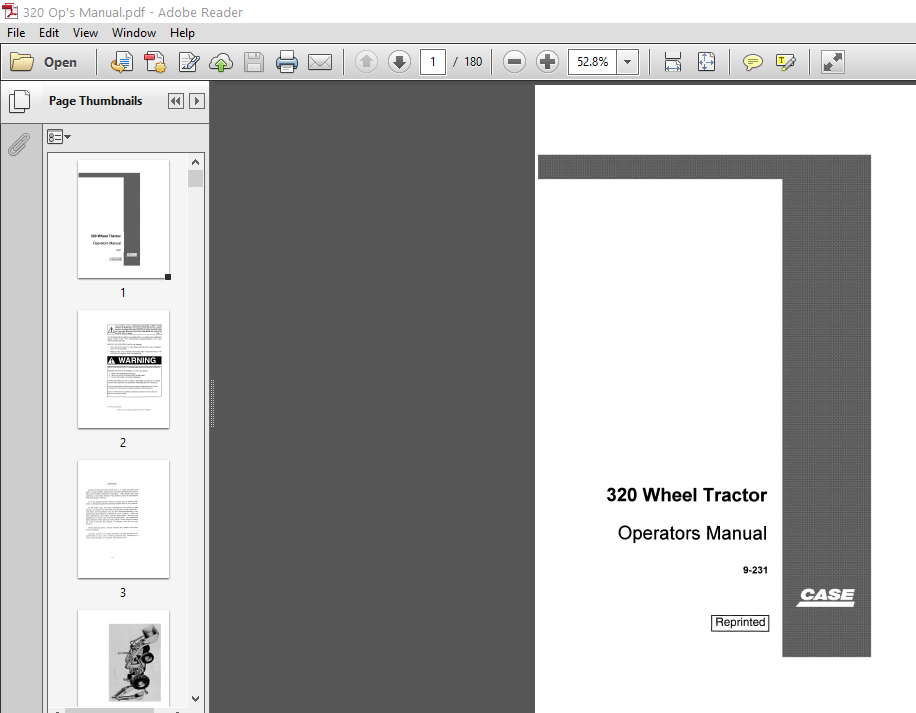This screenshot has height=713, width=916.
Task: Go to next page arrow
Action: click(x=400, y=62)
